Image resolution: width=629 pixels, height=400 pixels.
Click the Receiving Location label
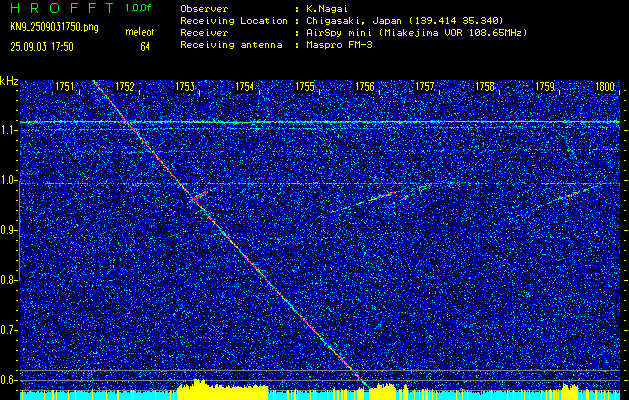coord(234,20)
